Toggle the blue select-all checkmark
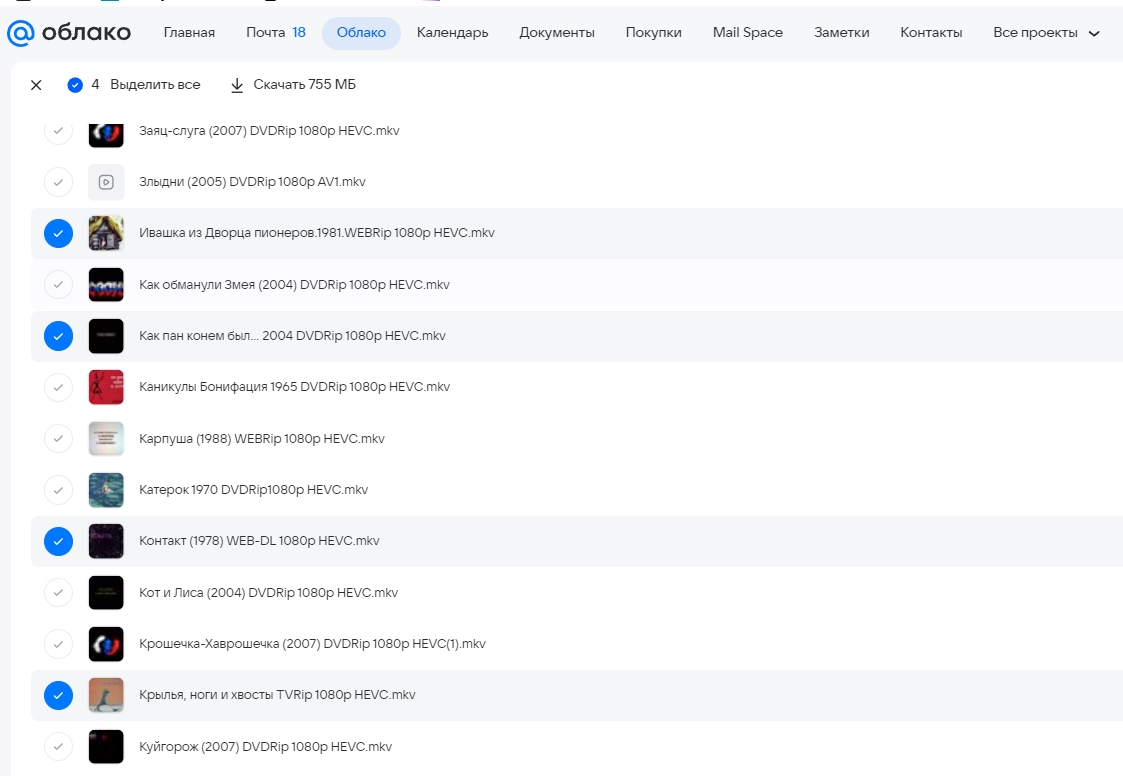1123x776 pixels. [75, 85]
